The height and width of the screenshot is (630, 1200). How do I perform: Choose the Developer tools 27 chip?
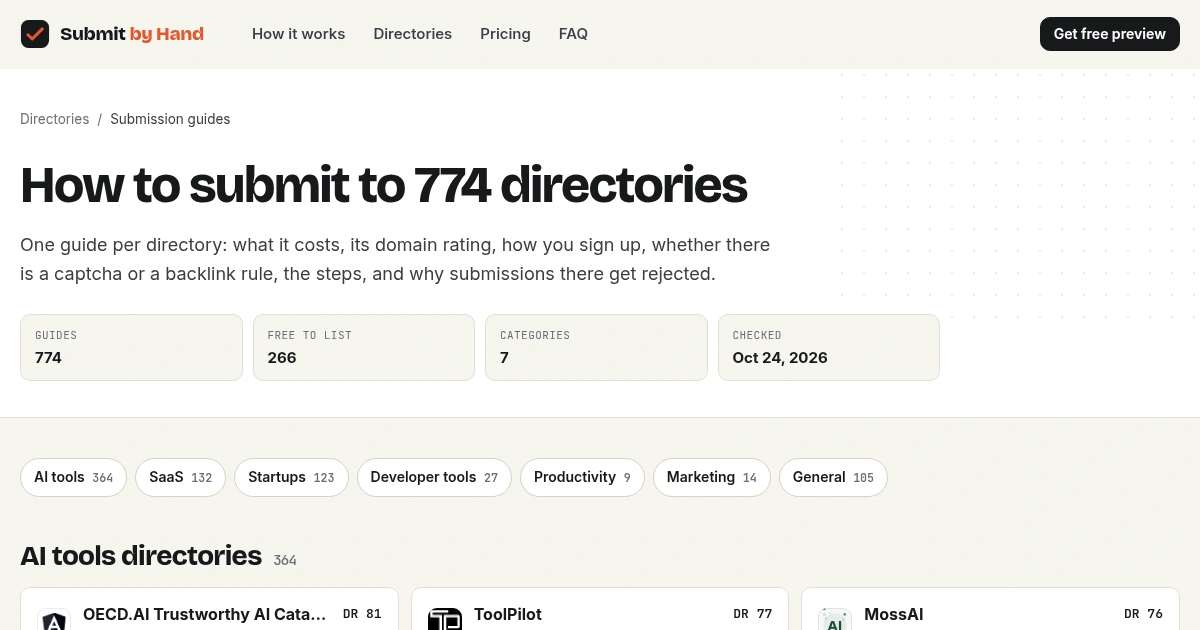(434, 477)
